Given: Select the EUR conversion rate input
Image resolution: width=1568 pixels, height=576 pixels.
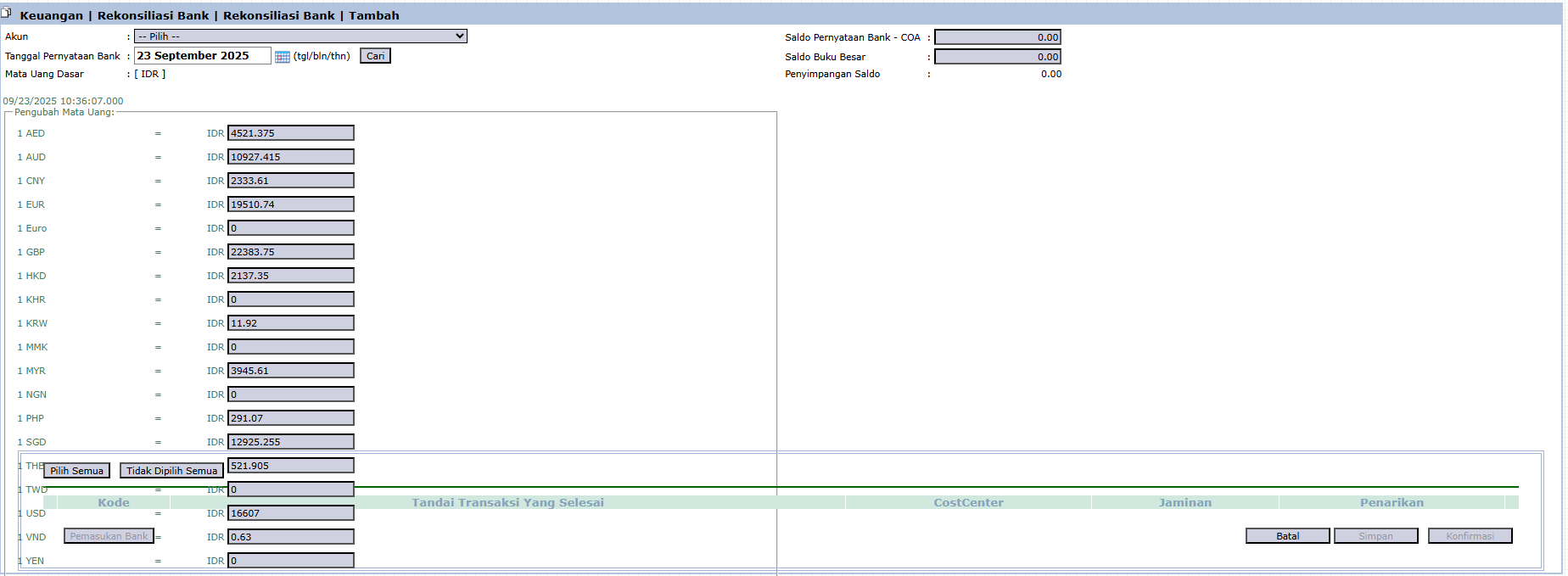Looking at the screenshot, I should click(x=290, y=204).
